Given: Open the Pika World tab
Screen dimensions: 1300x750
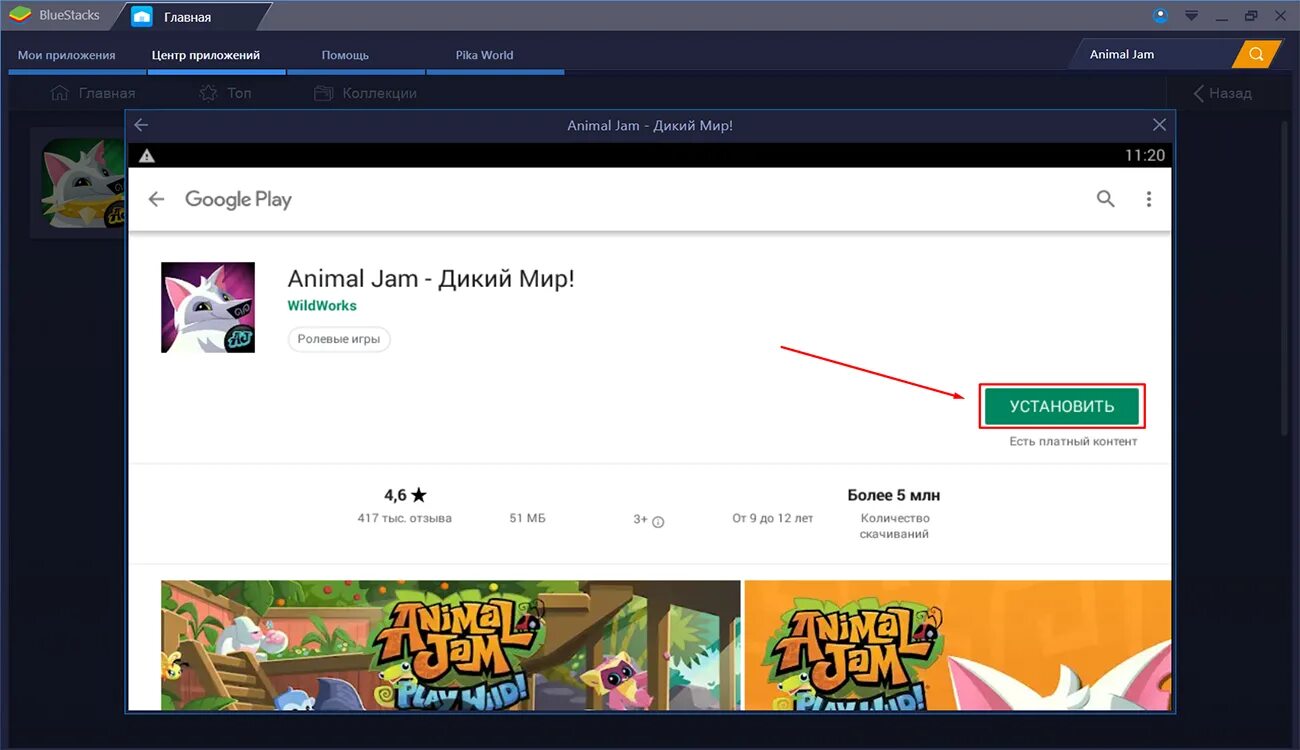Looking at the screenshot, I should pos(484,55).
